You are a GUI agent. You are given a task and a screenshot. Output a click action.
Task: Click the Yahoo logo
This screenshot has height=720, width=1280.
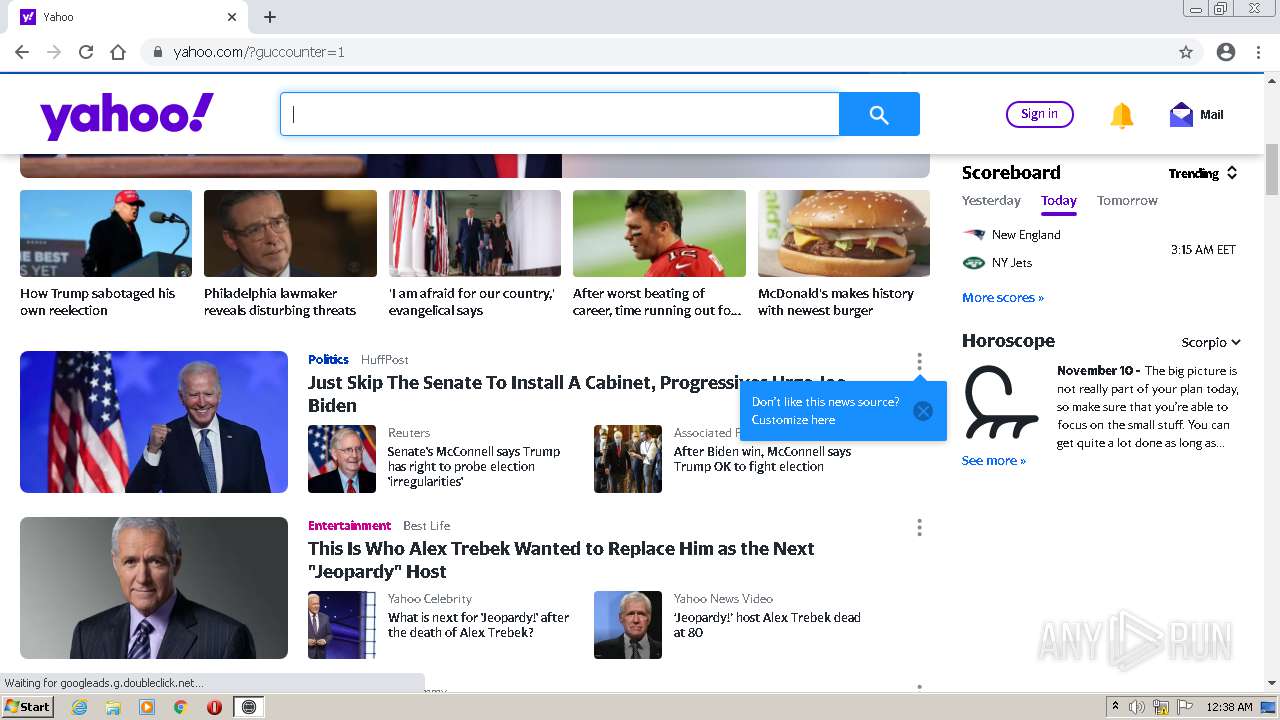(127, 116)
